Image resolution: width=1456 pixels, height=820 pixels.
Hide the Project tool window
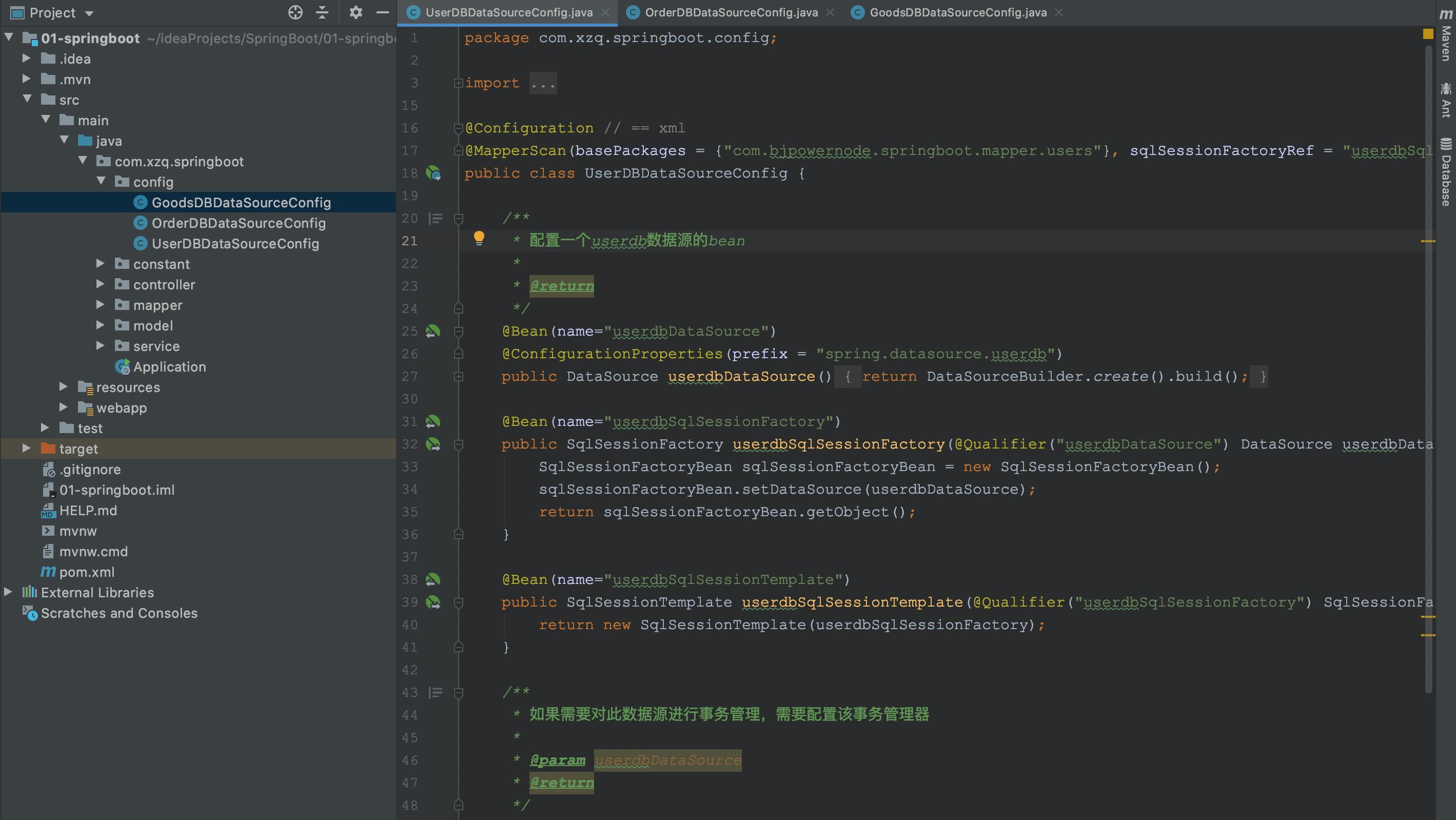[383, 12]
